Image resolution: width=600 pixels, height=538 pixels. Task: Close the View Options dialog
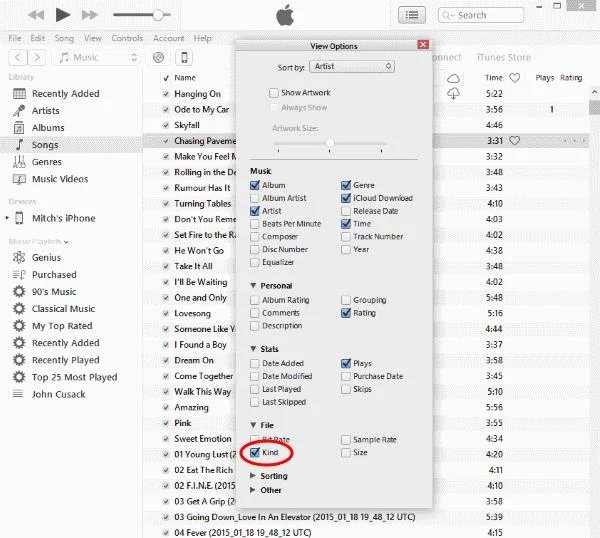tap(423, 45)
